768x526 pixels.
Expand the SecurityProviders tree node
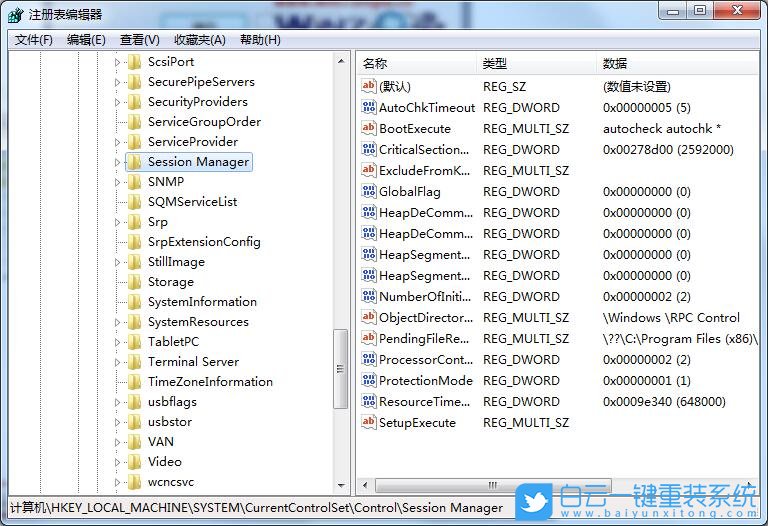coord(117,102)
